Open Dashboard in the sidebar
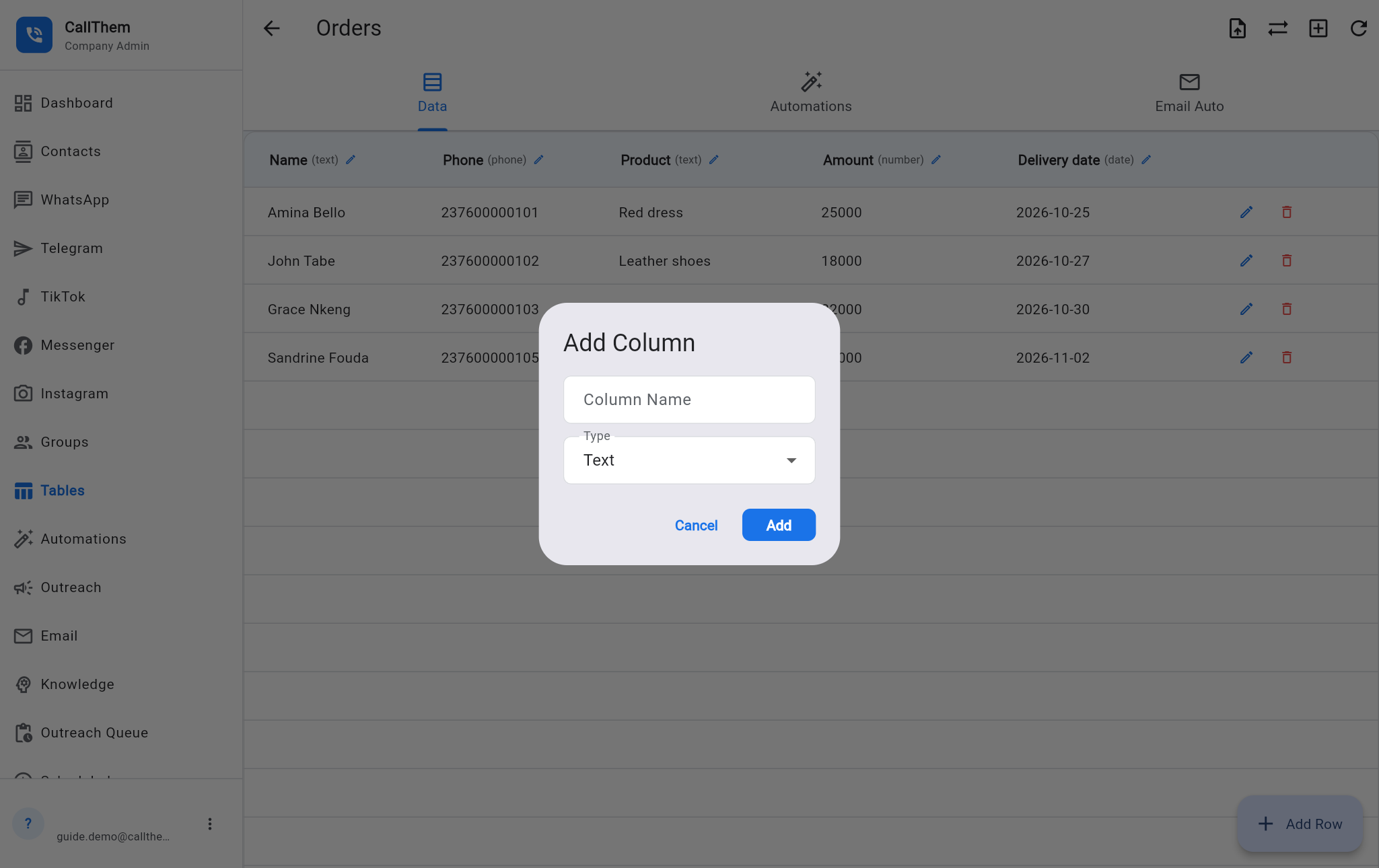This screenshot has width=1379, height=868. click(x=121, y=103)
